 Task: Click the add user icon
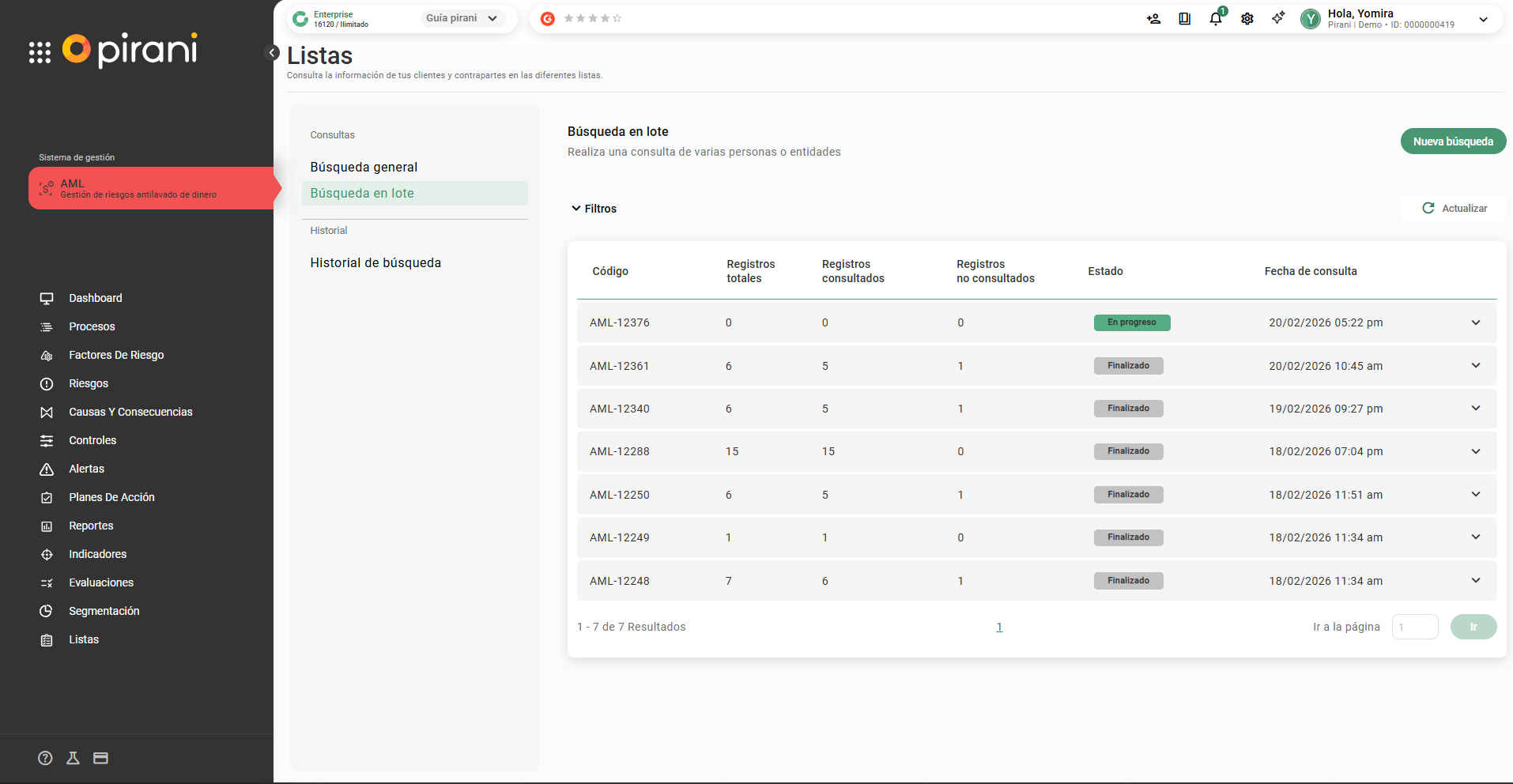click(1153, 19)
